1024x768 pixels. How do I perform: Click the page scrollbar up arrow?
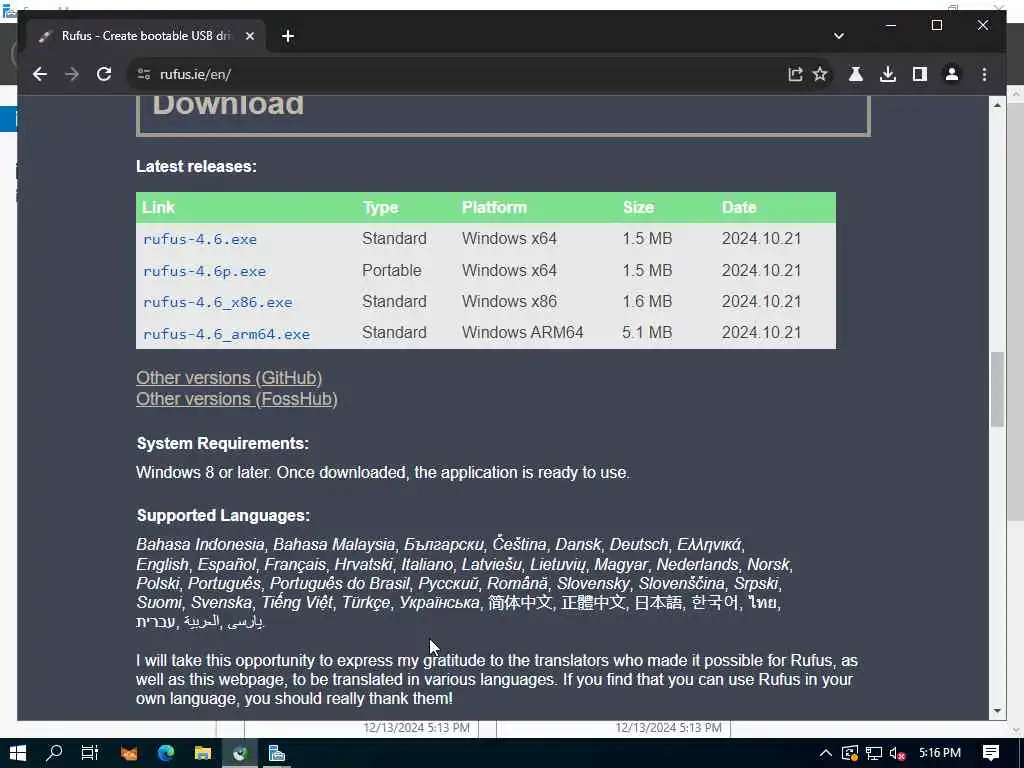tap(997, 104)
